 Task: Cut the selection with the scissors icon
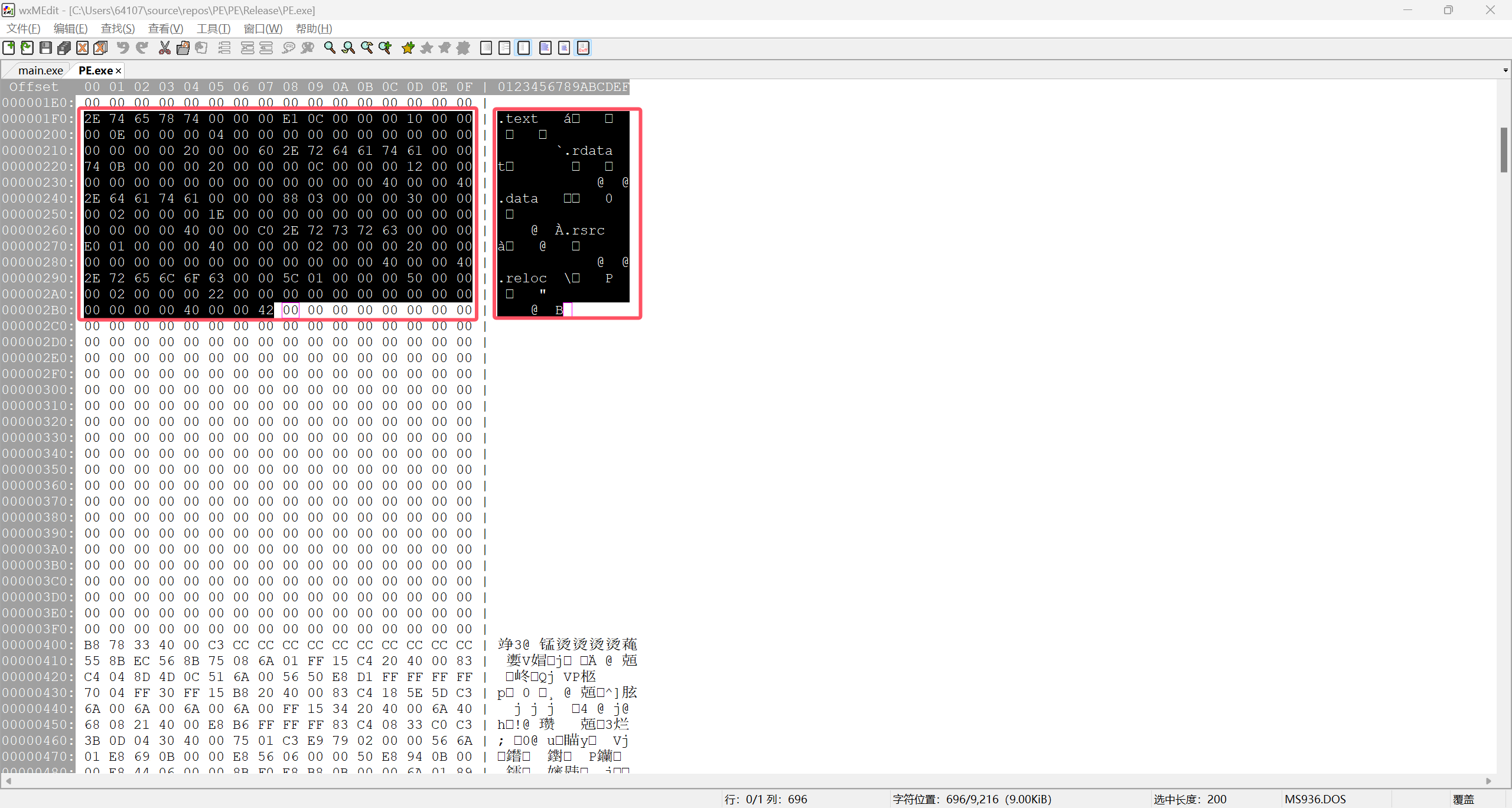click(165, 48)
